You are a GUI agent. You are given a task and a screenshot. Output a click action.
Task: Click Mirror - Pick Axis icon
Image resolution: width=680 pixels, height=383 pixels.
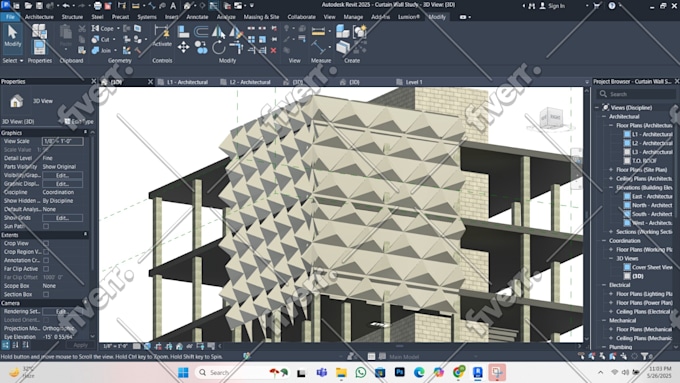click(219, 31)
